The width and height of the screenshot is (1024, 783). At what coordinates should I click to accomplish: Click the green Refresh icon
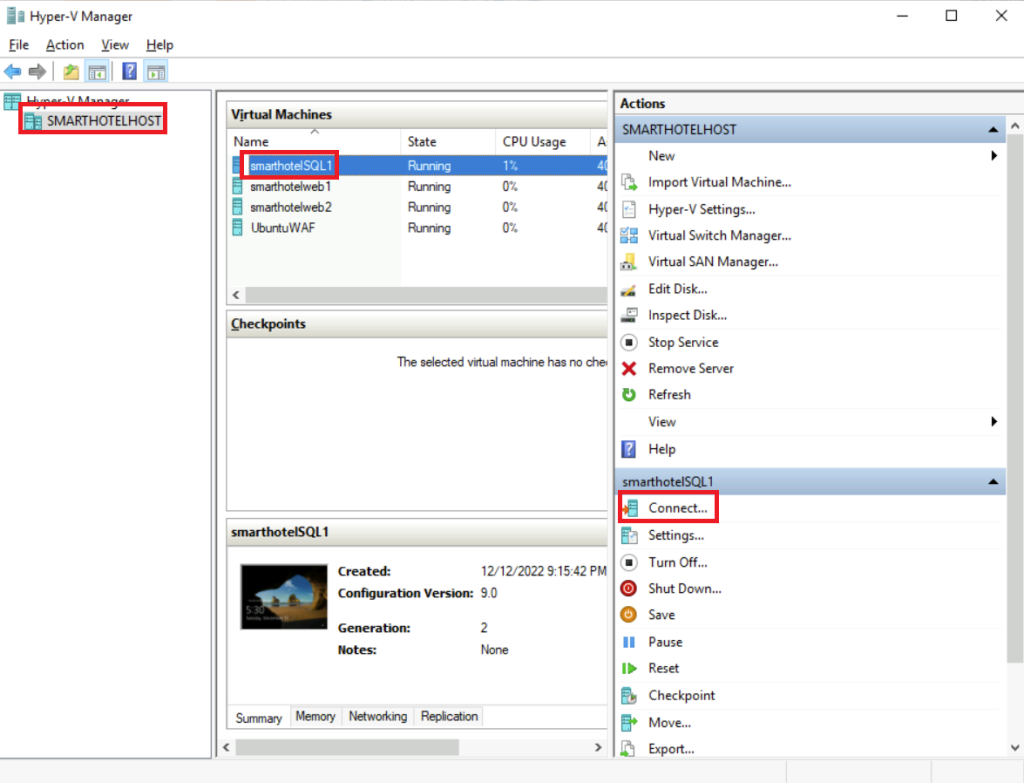click(x=629, y=395)
